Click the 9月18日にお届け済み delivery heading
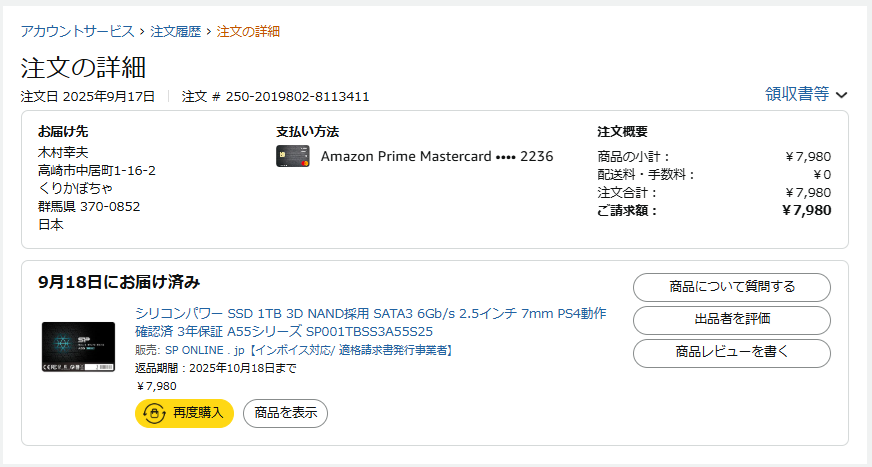The width and height of the screenshot is (872, 467). click(119, 281)
